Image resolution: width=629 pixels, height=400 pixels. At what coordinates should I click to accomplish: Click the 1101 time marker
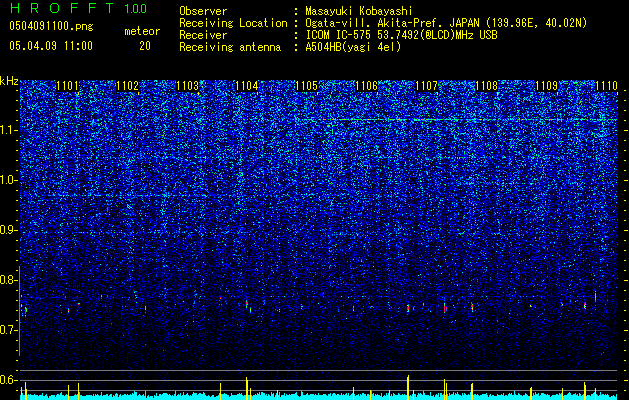67,86
